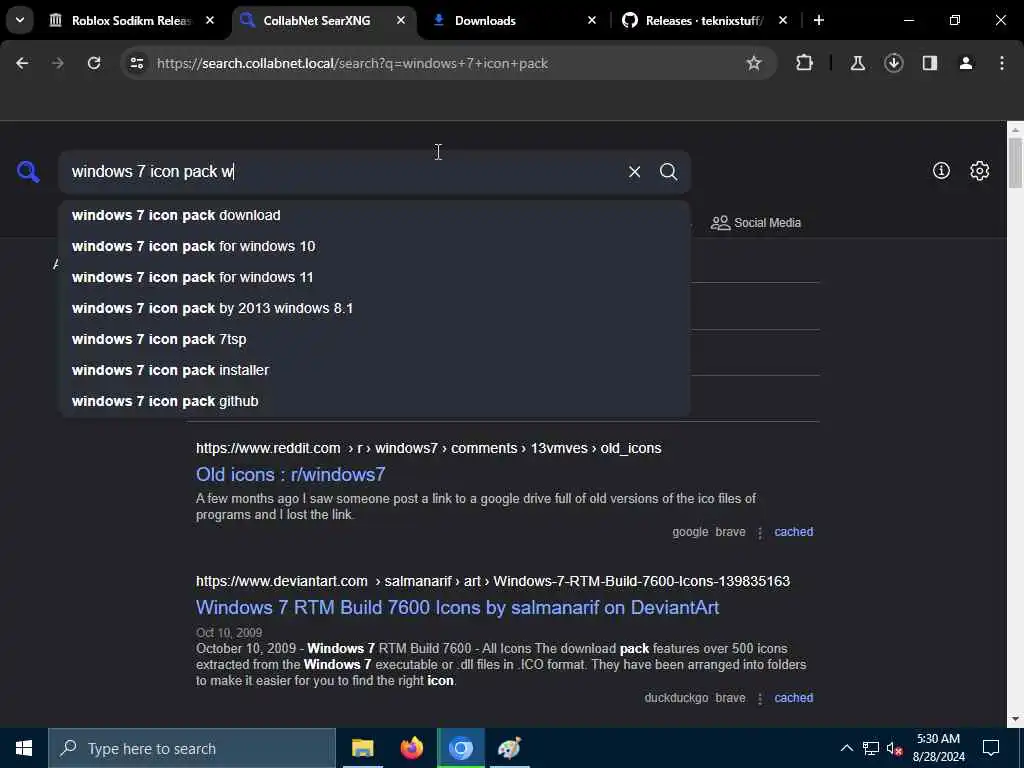
Task: Show hidden system tray icons
Action: click(846, 748)
